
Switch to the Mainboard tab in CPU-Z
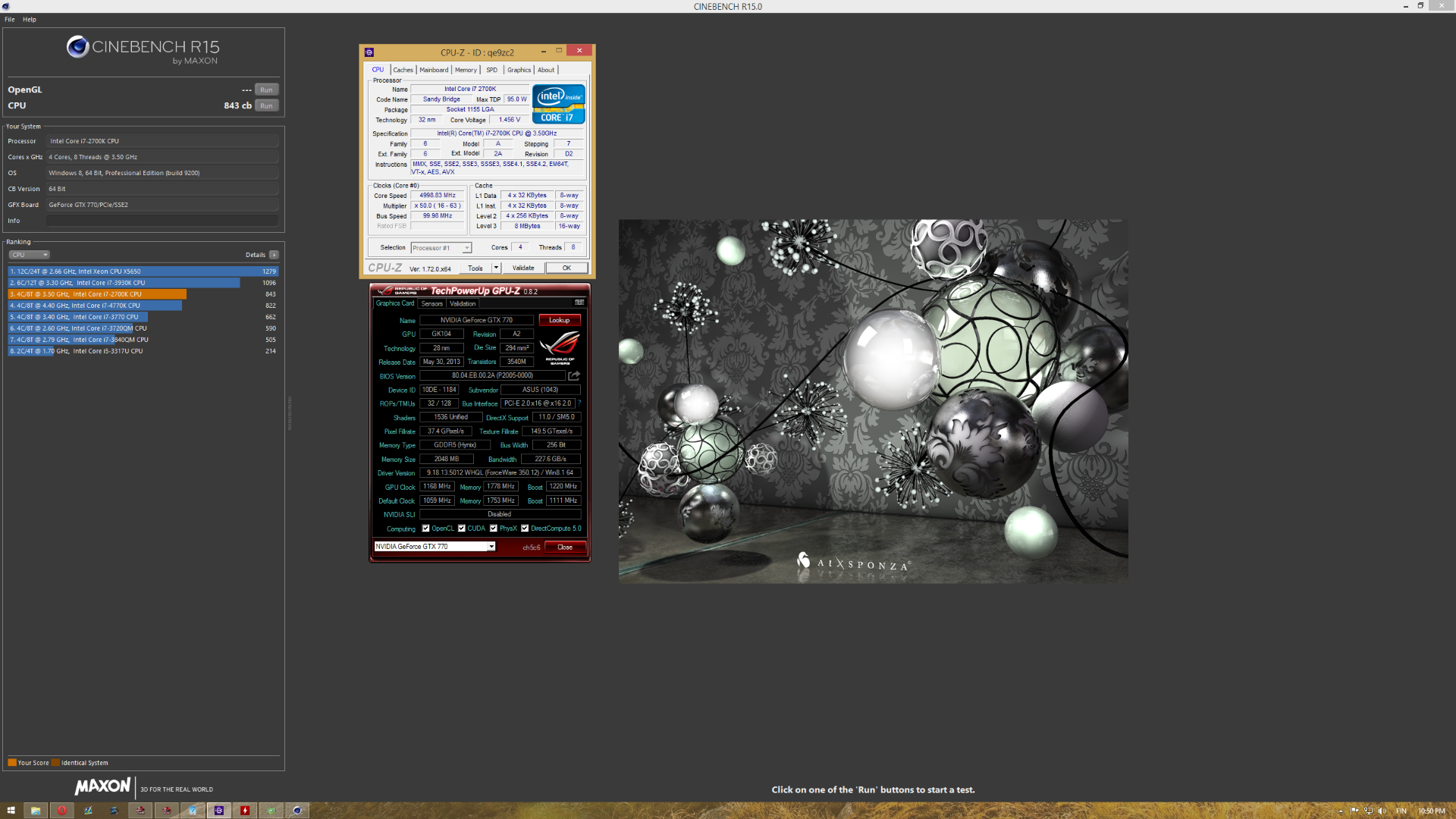click(x=434, y=70)
